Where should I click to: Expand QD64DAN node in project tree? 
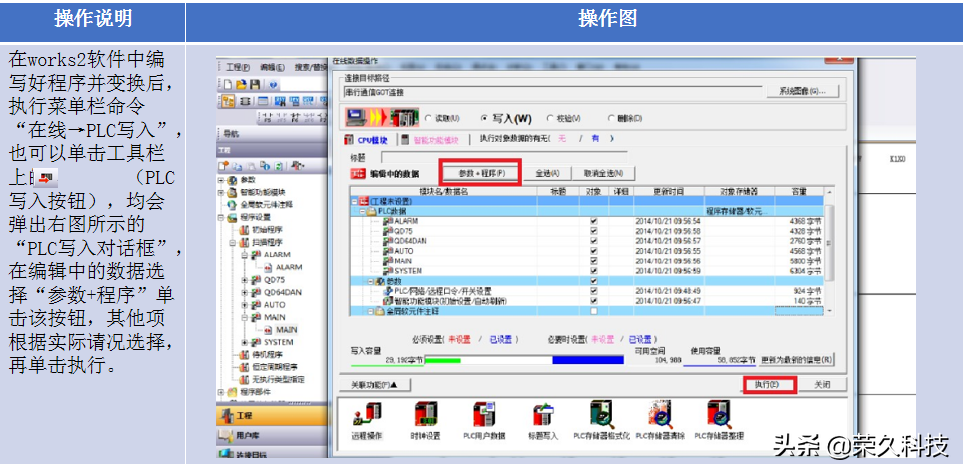pos(246,292)
